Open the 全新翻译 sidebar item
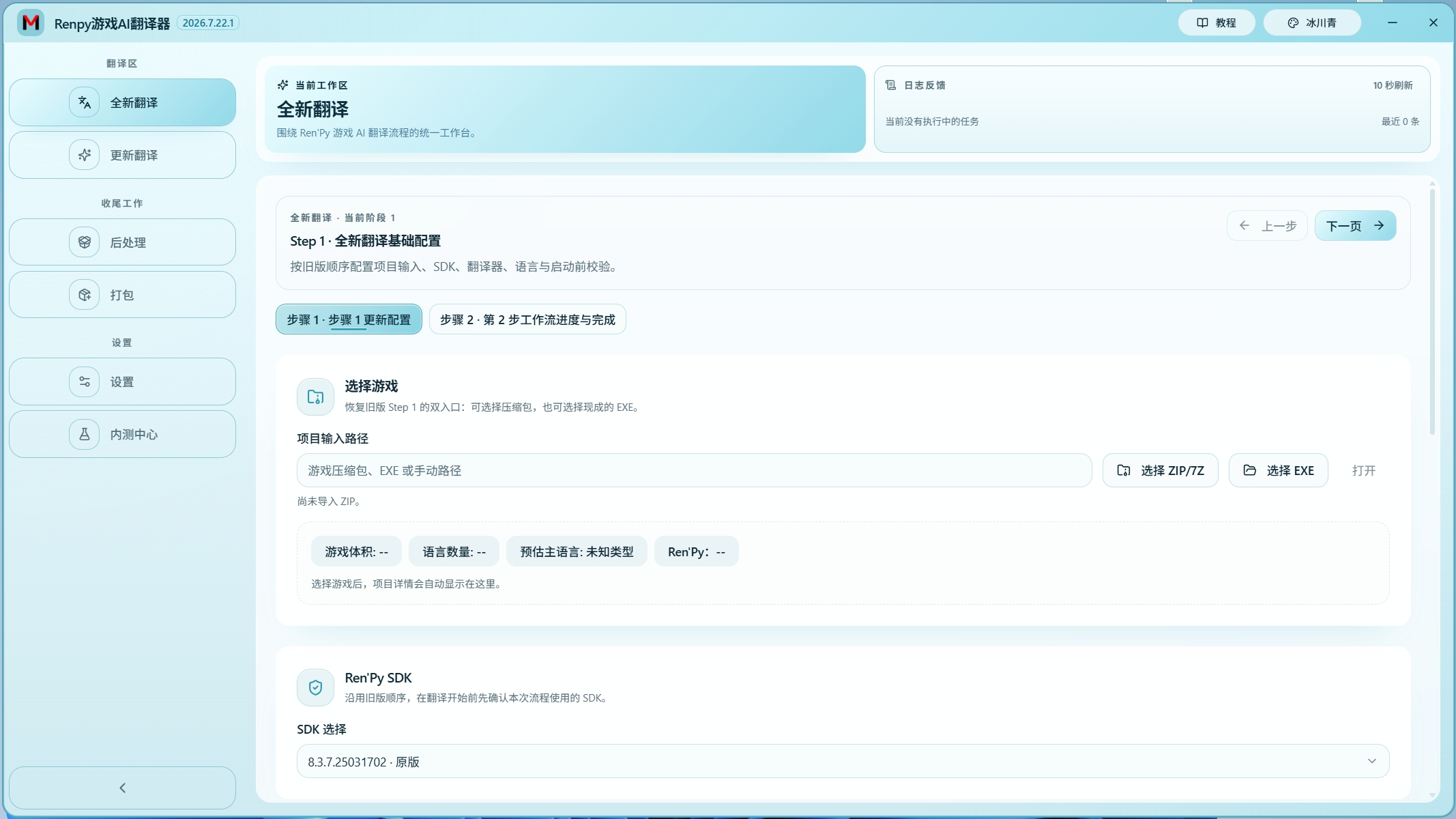Viewport: 1456px width, 819px height. point(122,102)
